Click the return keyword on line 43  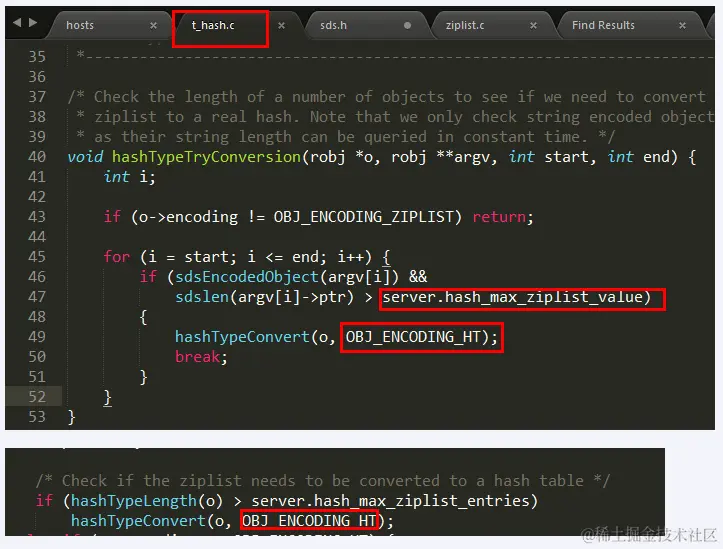click(x=499, y=217)
